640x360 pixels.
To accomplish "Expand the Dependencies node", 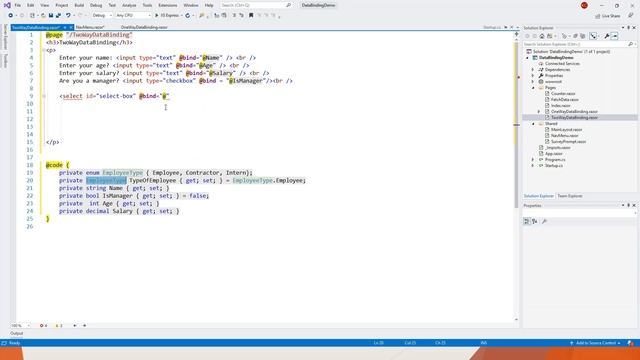I will tap(533, 70).
